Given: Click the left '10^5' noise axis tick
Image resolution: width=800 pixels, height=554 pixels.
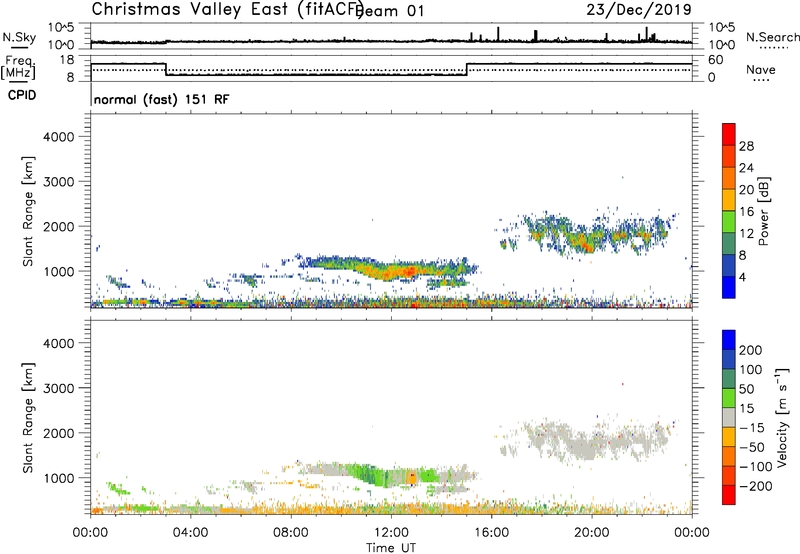Looking at the screenshot, I should 61,28.
